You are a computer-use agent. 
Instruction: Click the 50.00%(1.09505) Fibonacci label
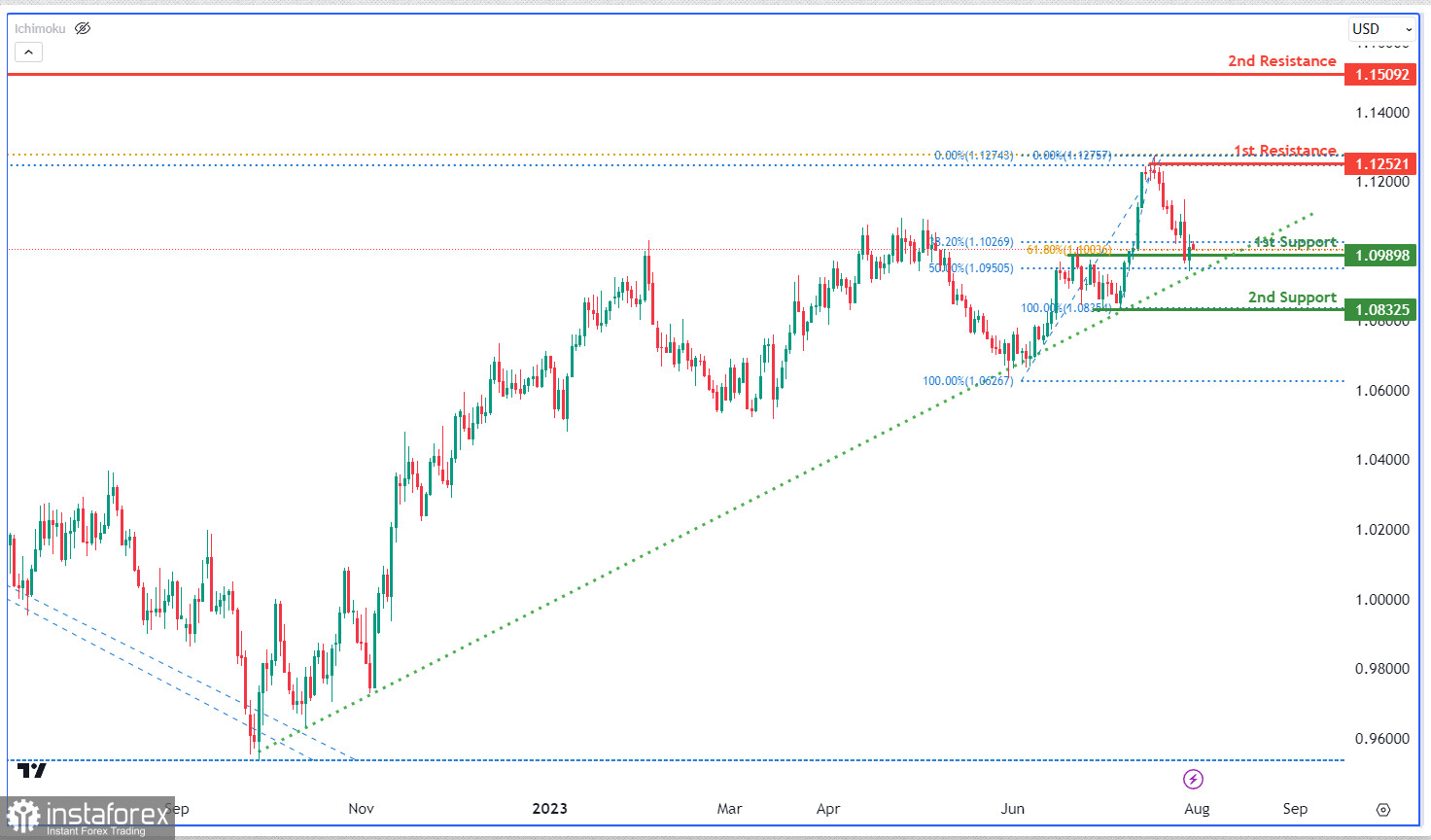(970, 268)
